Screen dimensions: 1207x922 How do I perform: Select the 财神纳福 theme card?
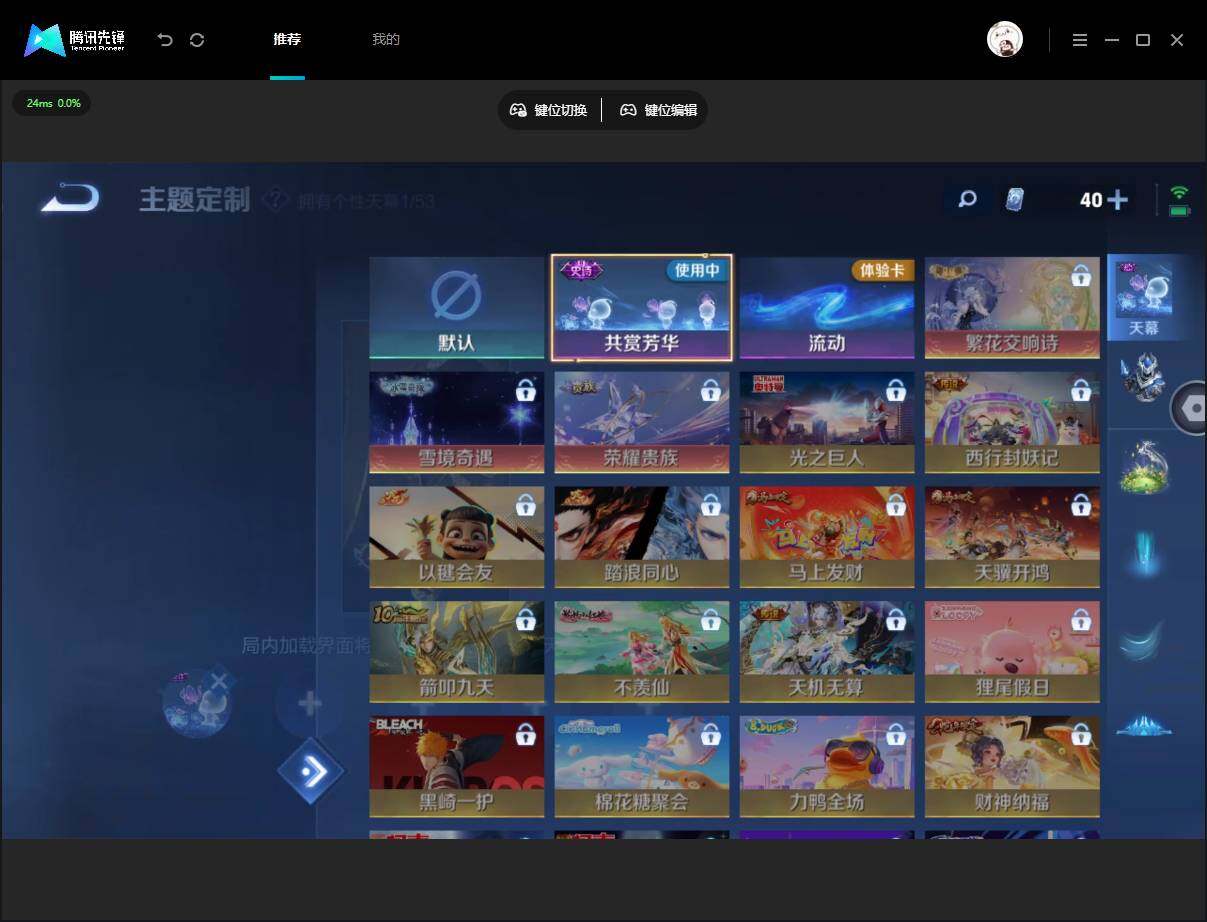coord(1012,767)
